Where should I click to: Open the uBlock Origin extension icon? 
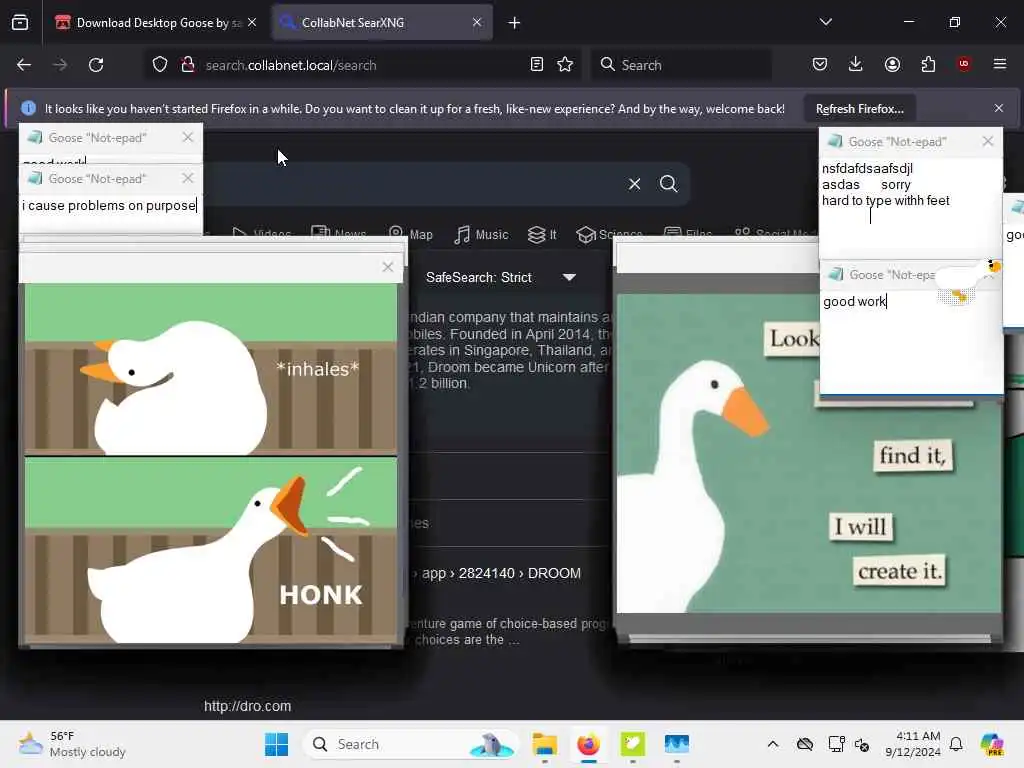(964, 64)
